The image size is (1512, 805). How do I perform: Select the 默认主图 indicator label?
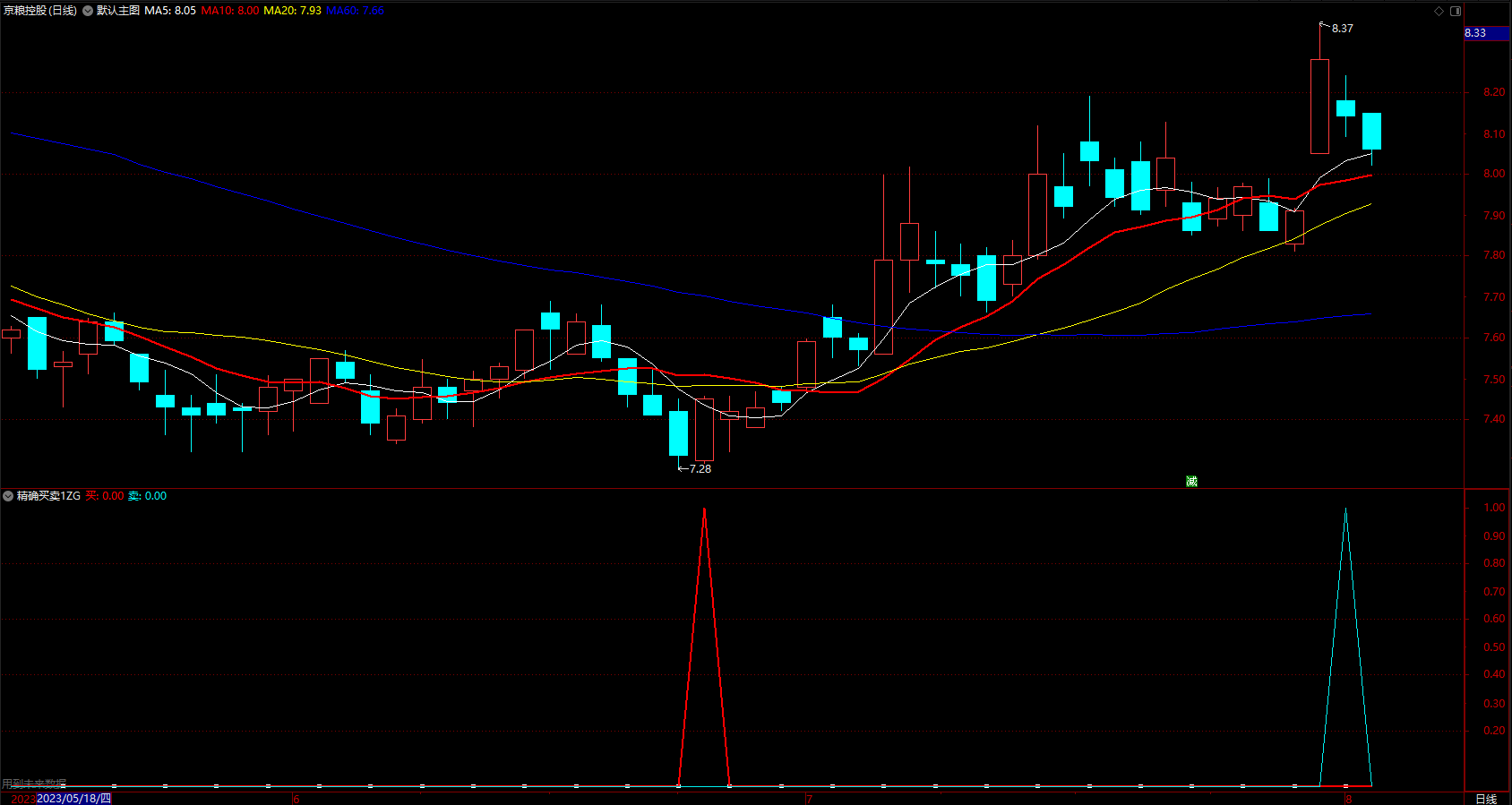[x=118, y=11]
